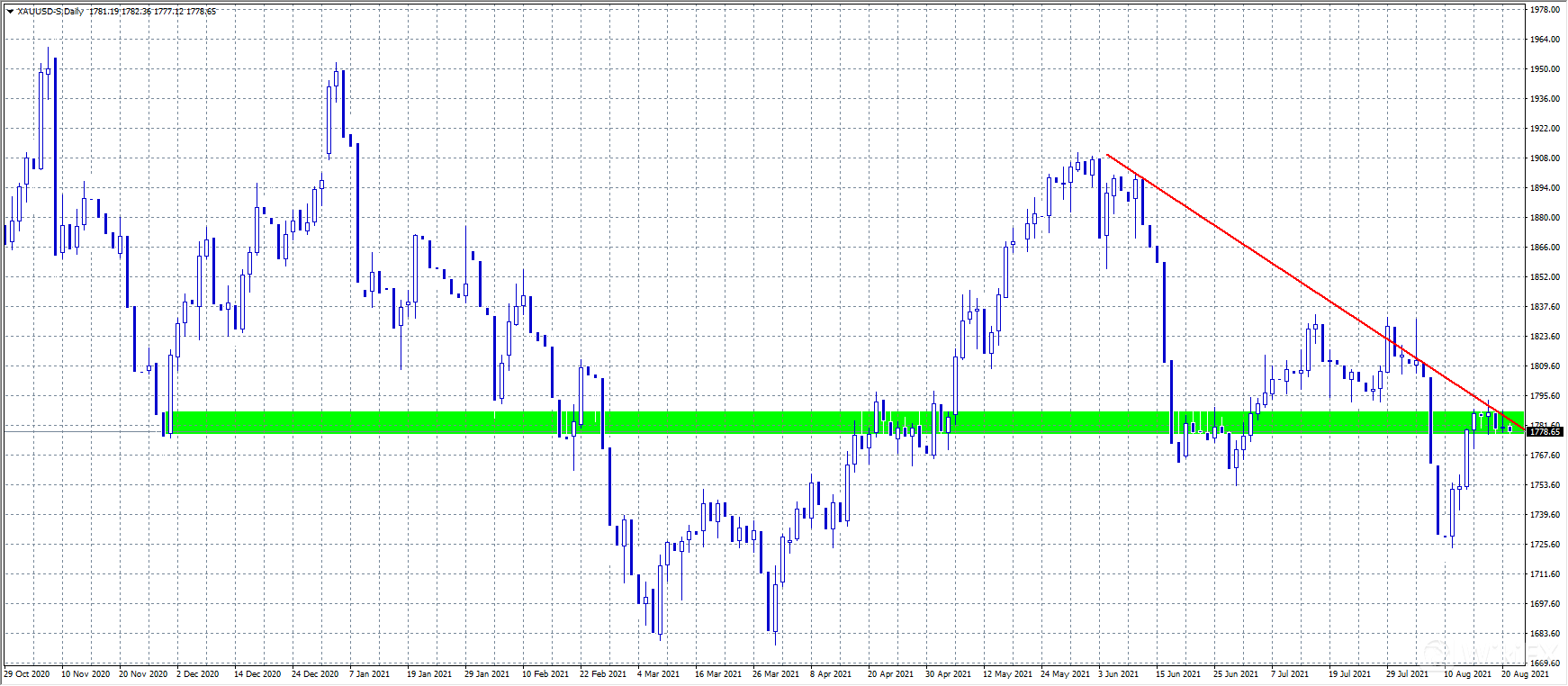Click the 1936.00 price scale label

point(1545,99)
